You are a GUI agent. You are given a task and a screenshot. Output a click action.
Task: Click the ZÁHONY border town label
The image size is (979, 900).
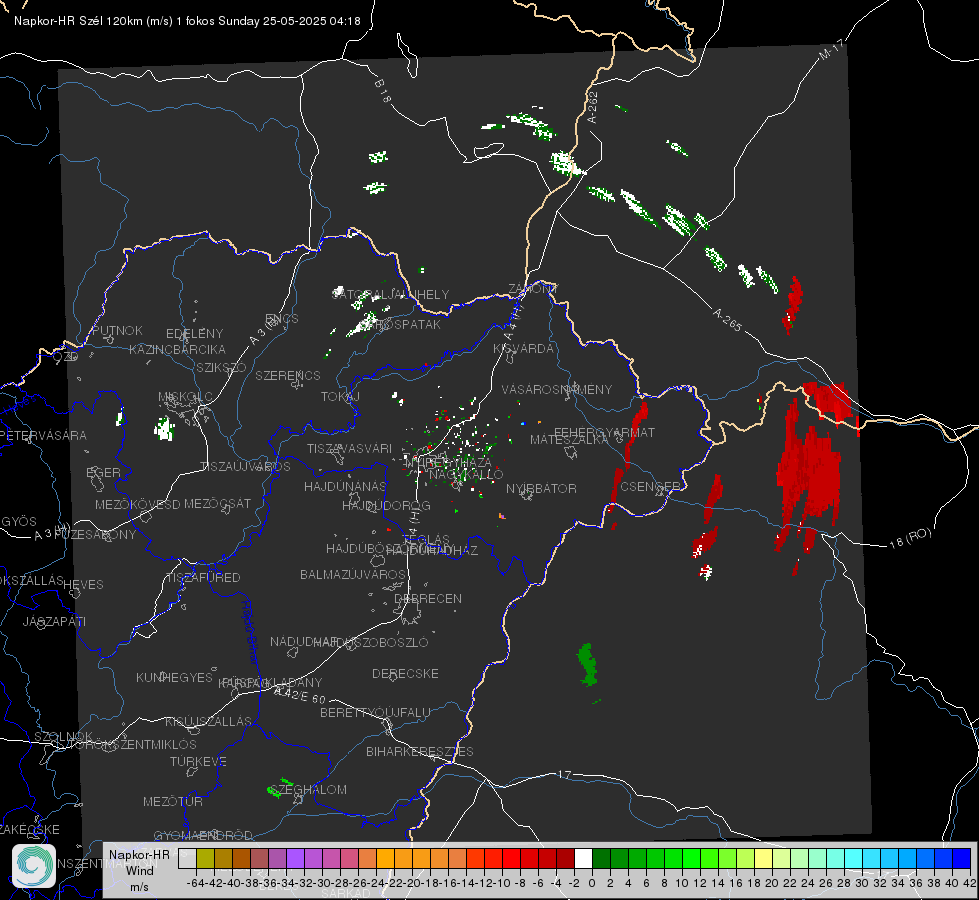pos(533,289)
